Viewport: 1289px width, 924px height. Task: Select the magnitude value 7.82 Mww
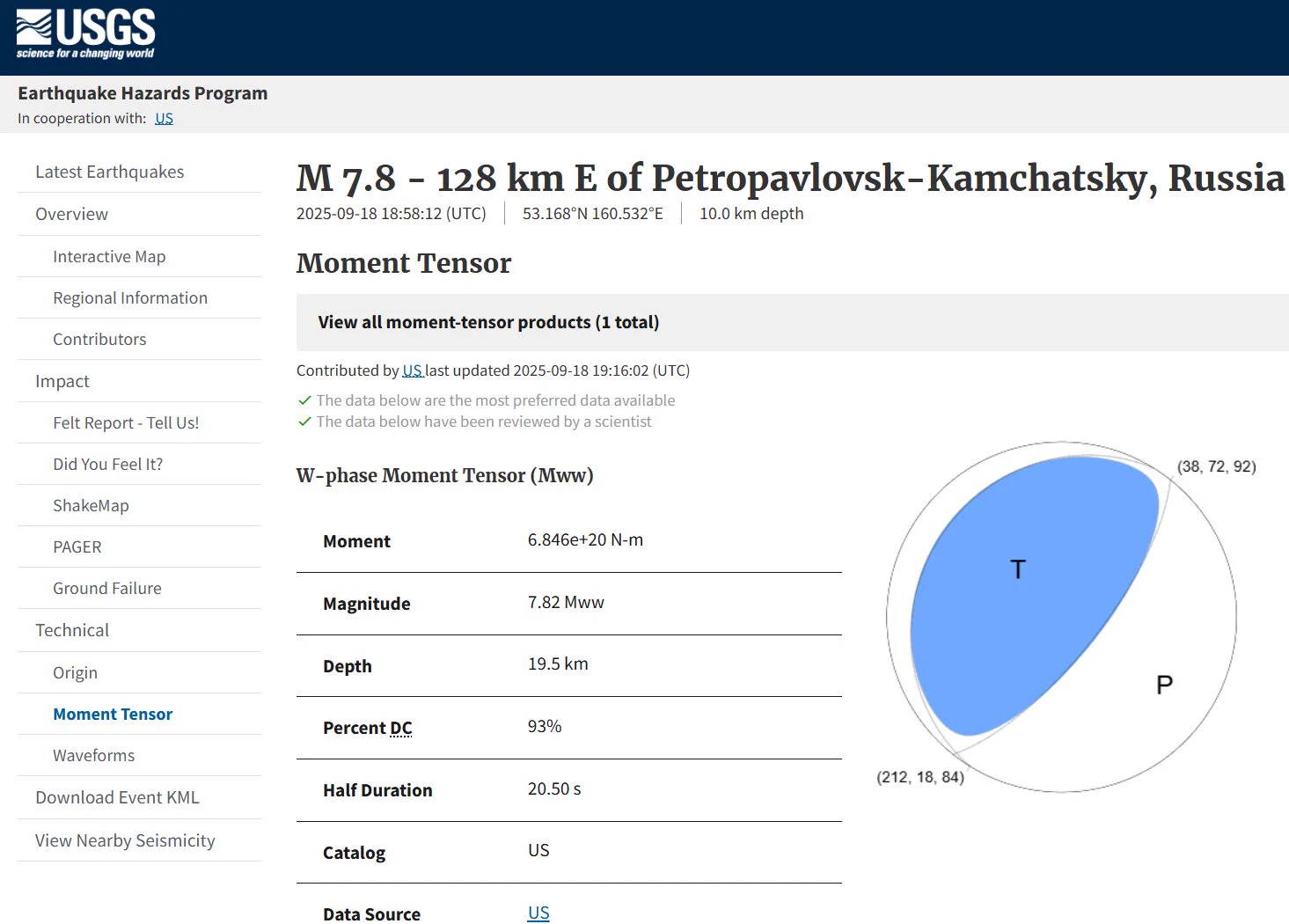coord(566,602)
